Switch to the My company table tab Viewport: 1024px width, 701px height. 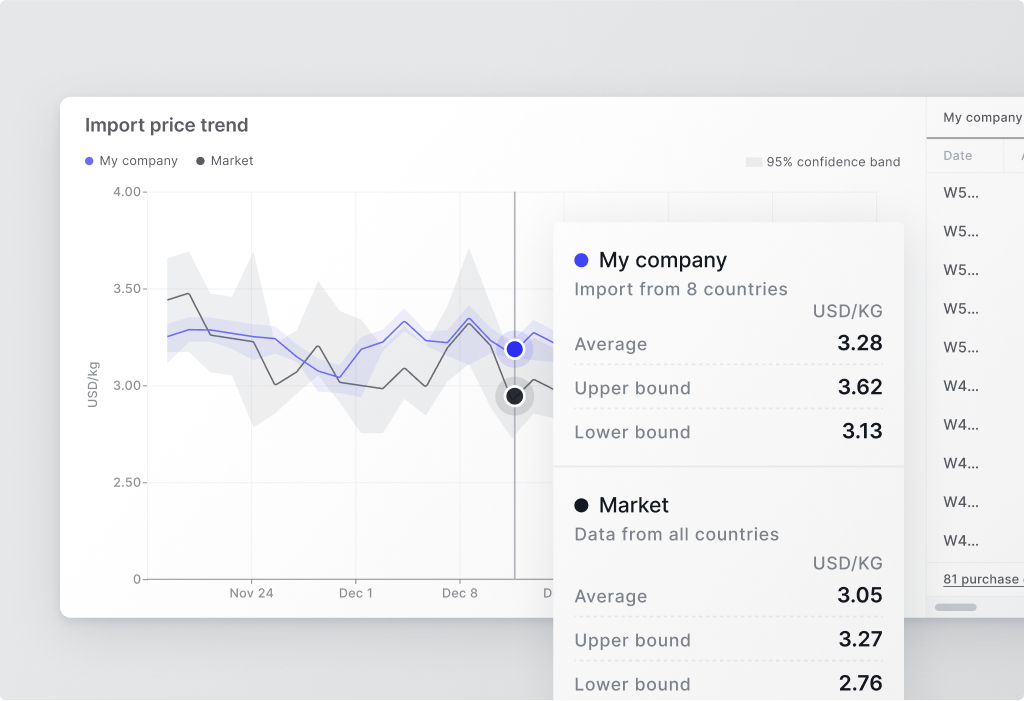[x=981, y=118]
